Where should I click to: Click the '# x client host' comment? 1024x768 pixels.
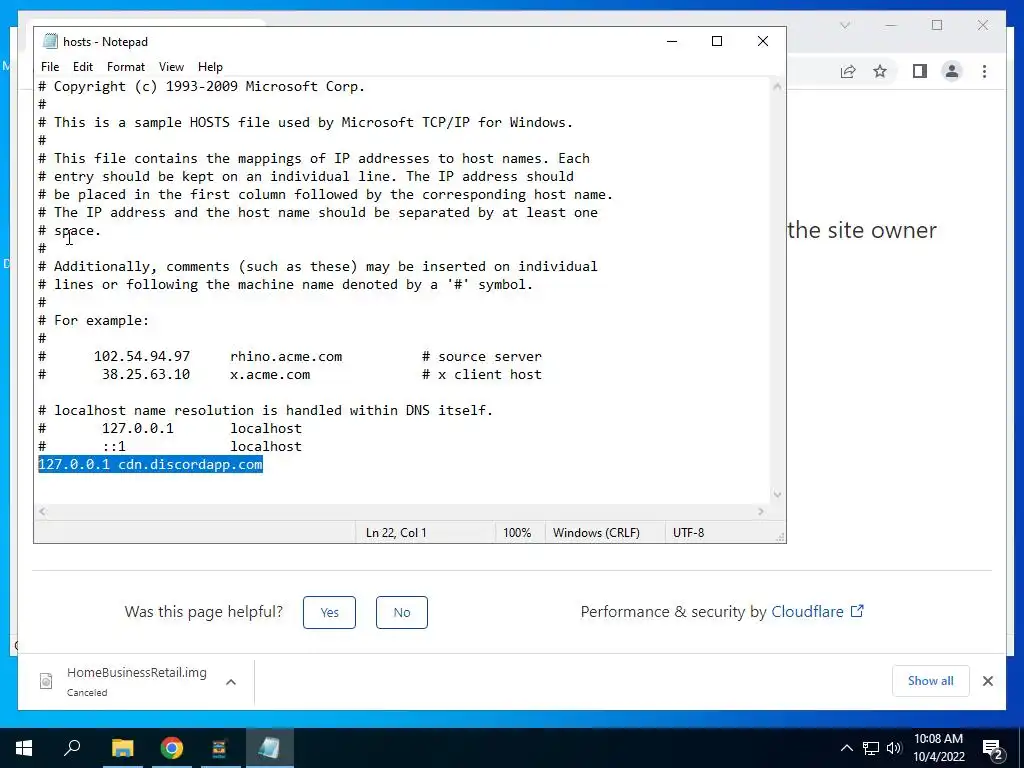coord(482,375)
